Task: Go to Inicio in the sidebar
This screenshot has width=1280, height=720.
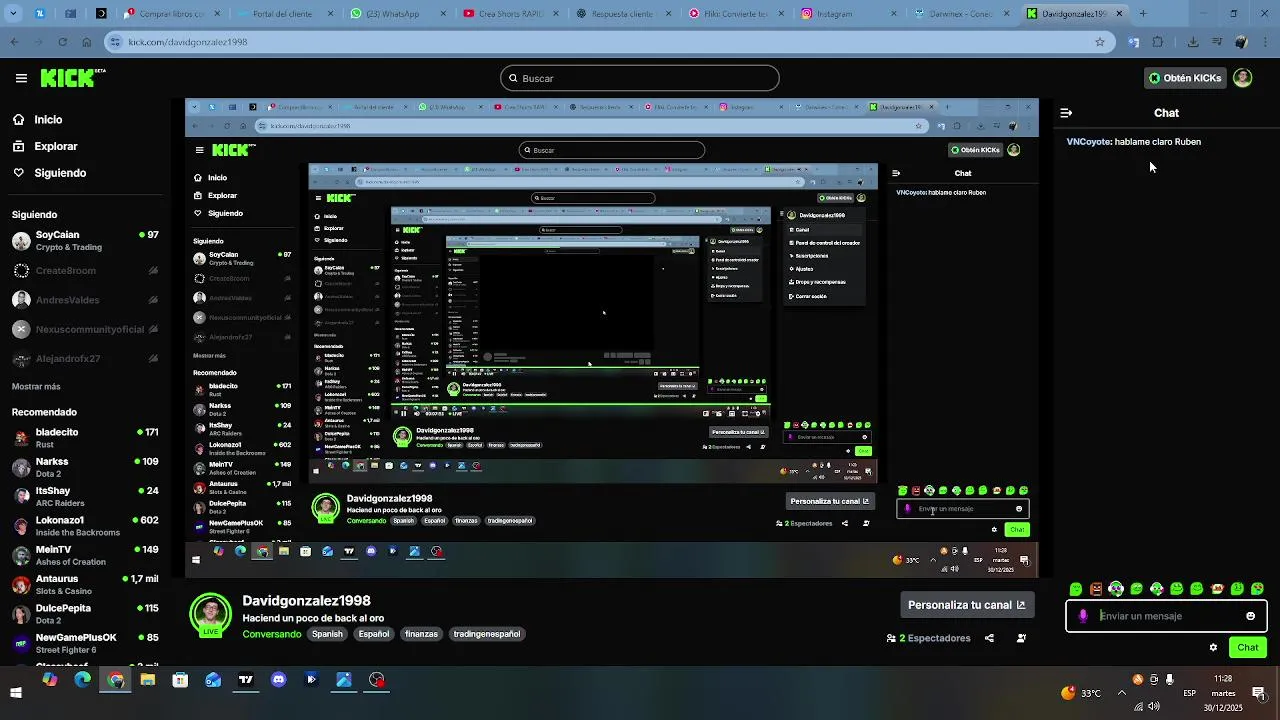Action: (x=48, y=119)
